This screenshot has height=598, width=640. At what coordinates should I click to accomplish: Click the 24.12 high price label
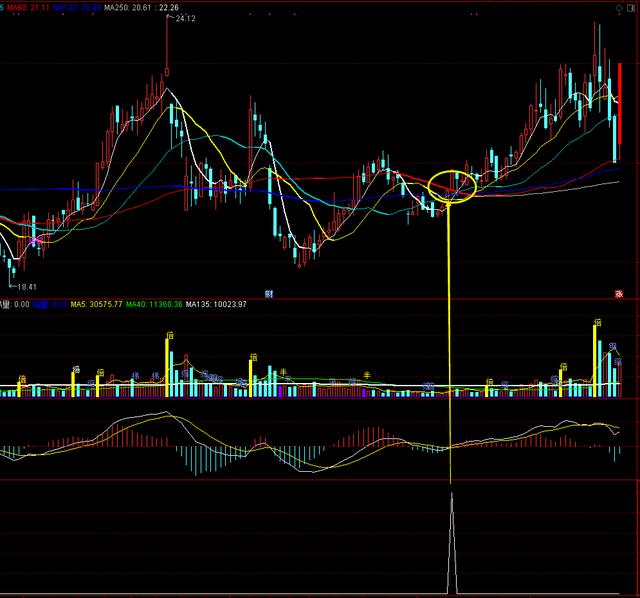(x=185, y=18)
